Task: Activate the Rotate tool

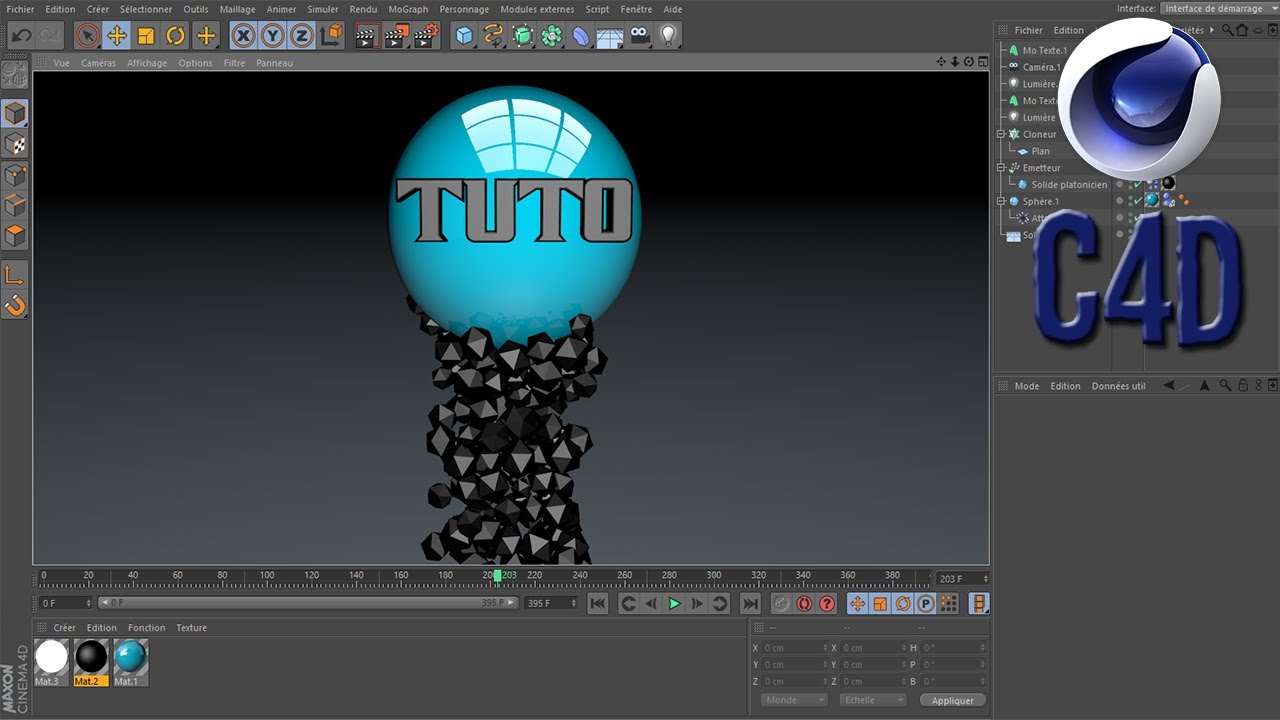Action: [176, 36]
